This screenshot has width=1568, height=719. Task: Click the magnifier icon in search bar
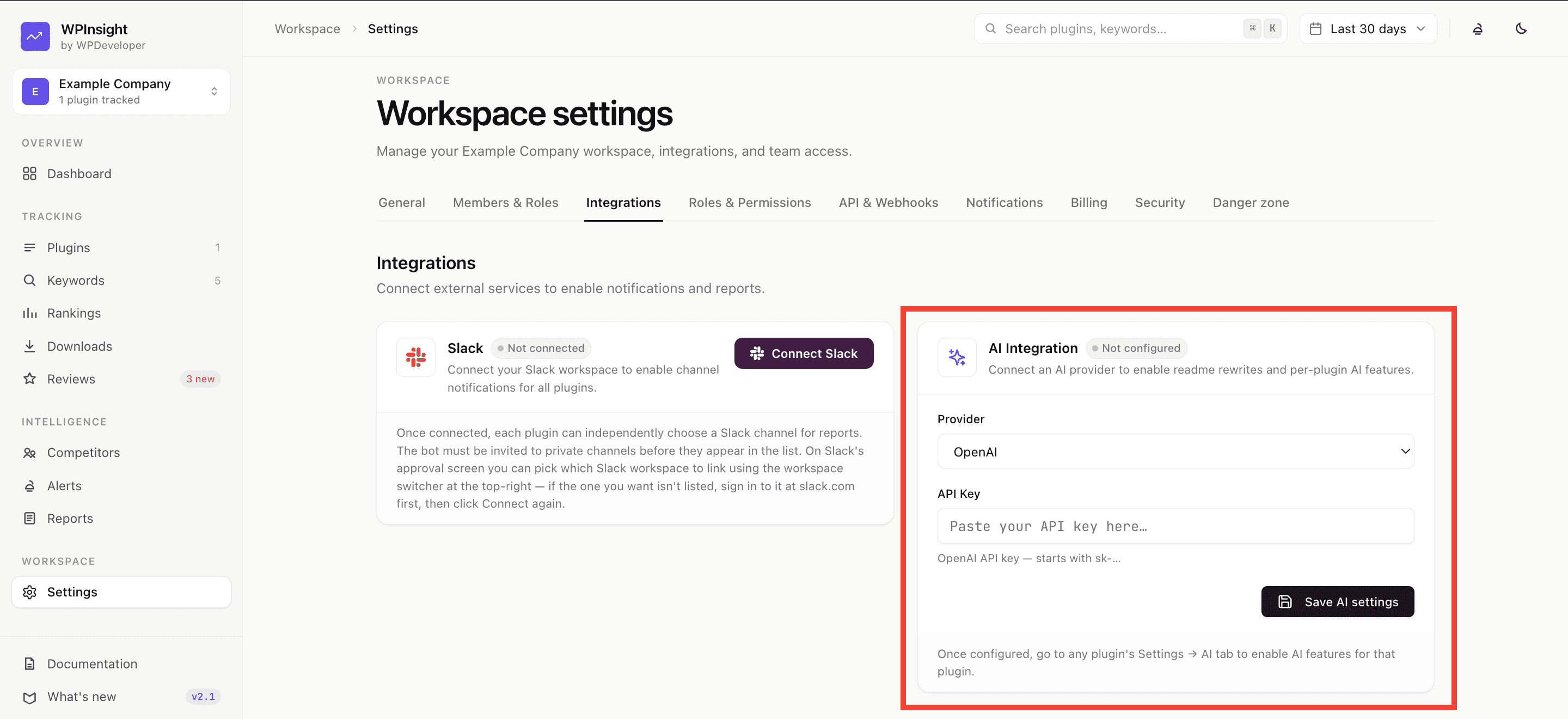(x=990, y=29)
